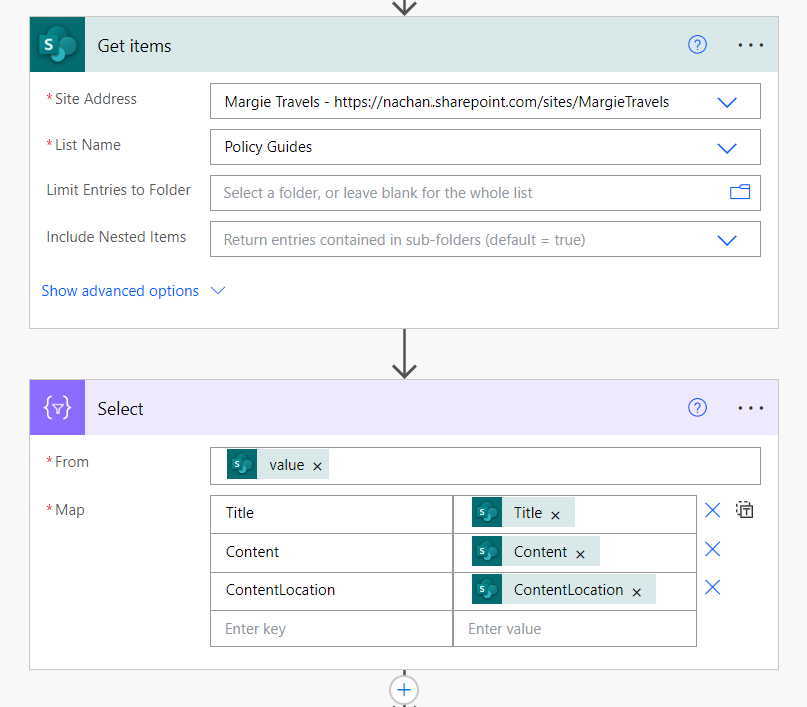
Task: Click the Select data operation icon
Action: pos(57,408)
